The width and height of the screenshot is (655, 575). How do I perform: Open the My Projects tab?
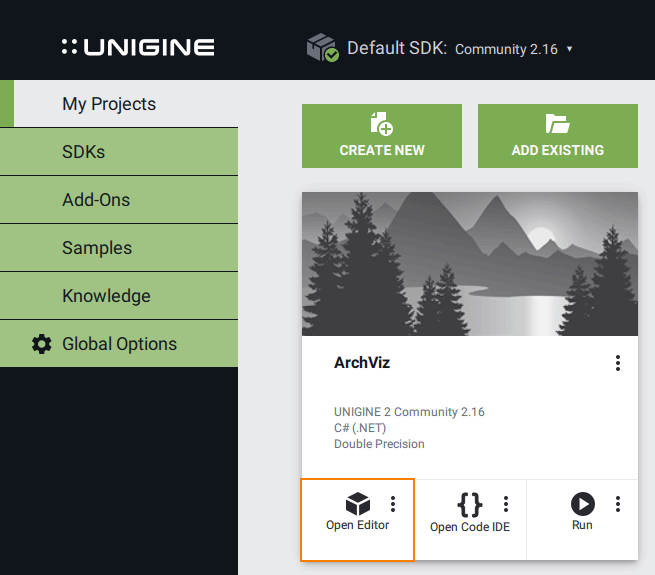tap(109, 104)
